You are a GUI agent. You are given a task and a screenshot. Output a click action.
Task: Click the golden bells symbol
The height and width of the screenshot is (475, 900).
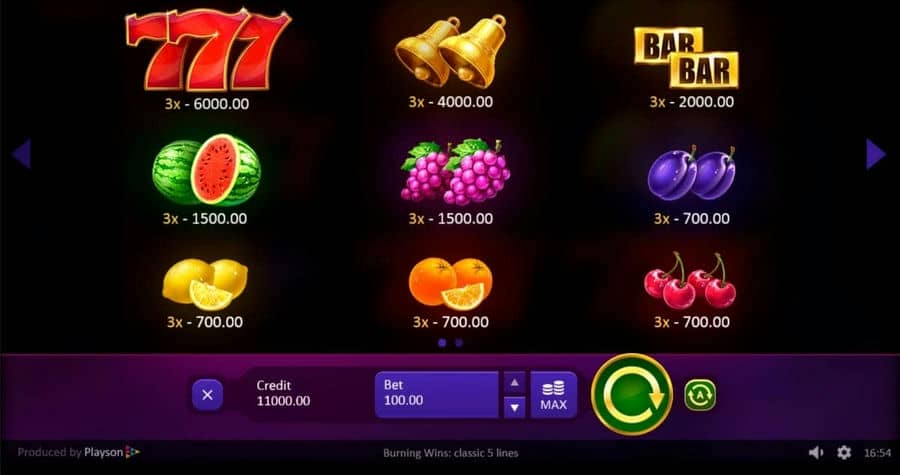coord(451,52)
